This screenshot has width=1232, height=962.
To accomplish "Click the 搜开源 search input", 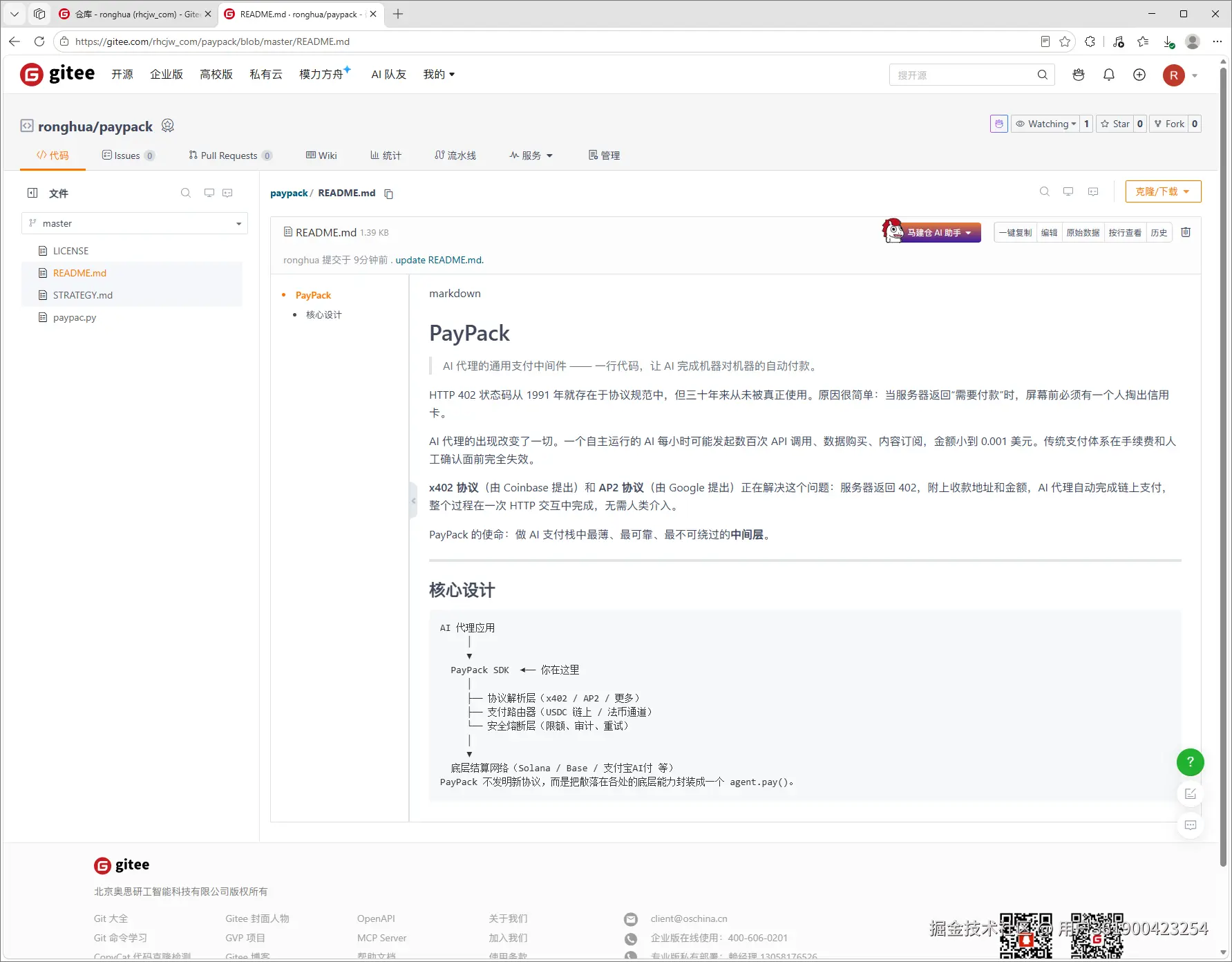I will [963, 75].
